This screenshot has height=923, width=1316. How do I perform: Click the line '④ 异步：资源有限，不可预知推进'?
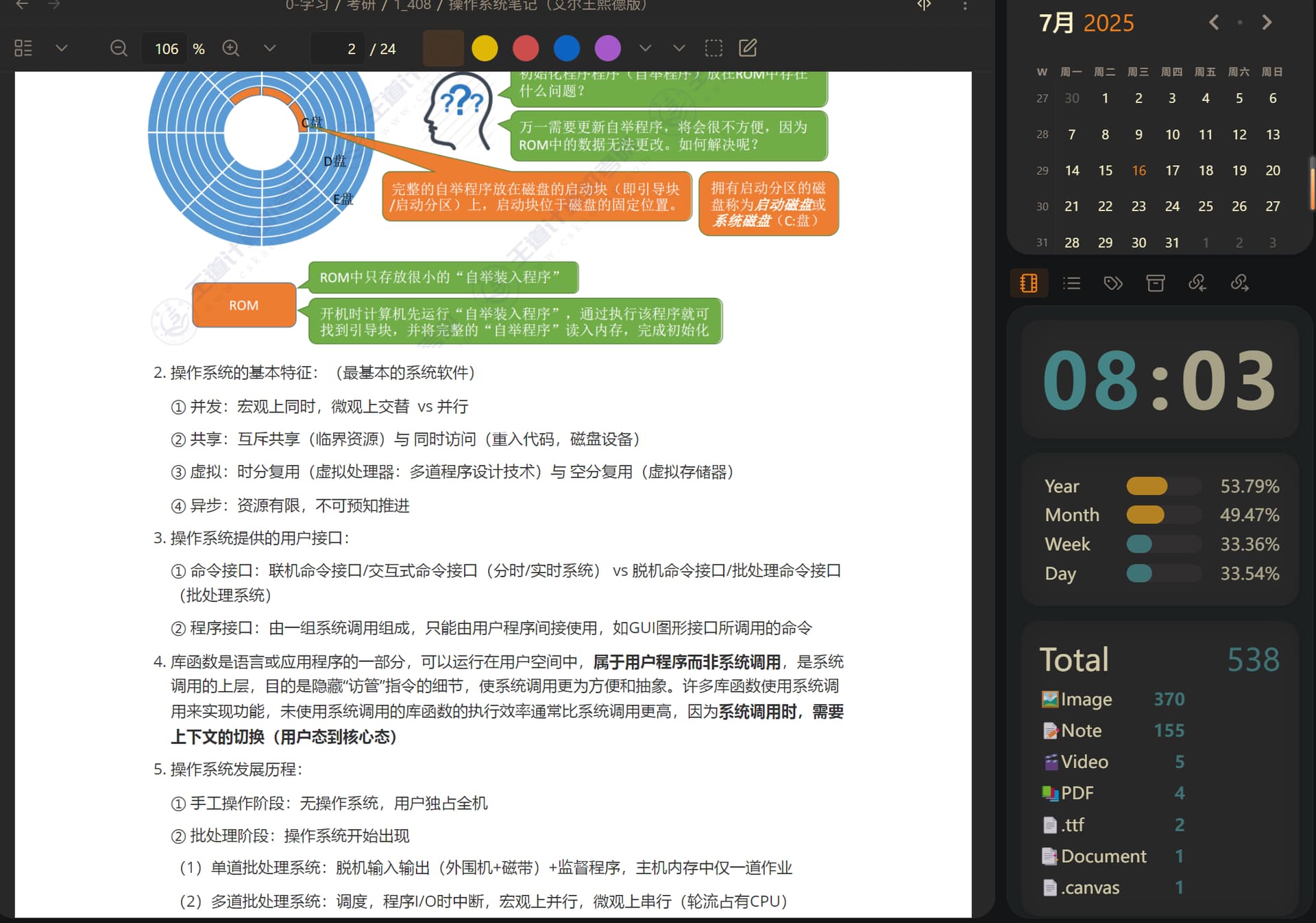point(290,505)
